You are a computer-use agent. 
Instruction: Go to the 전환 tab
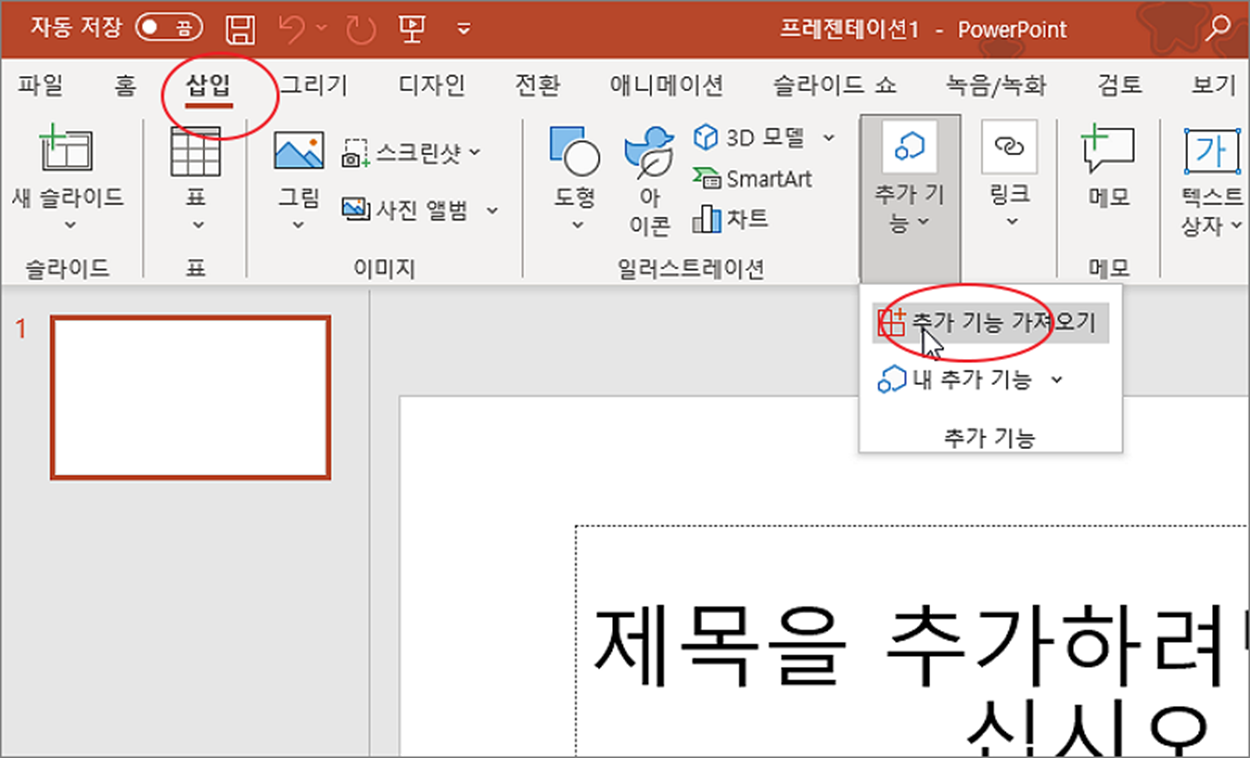coord(537,85)
